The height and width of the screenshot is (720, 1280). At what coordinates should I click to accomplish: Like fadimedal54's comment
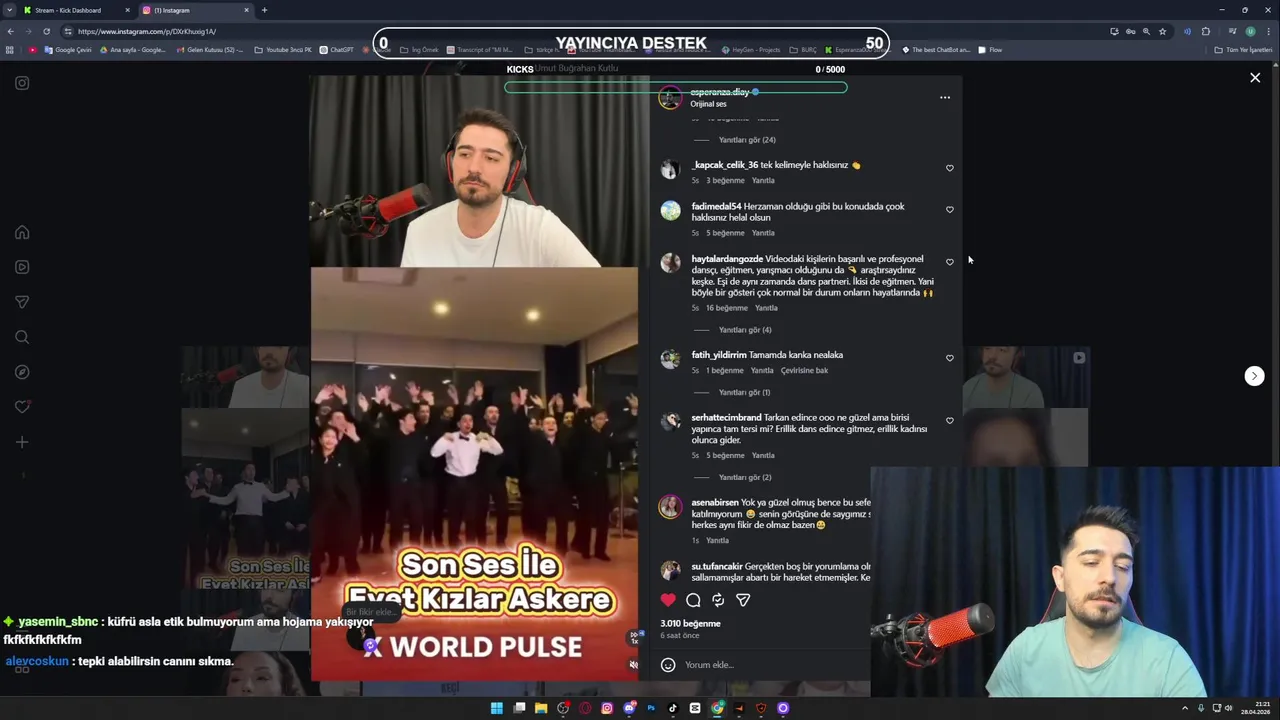coord(950,210)
